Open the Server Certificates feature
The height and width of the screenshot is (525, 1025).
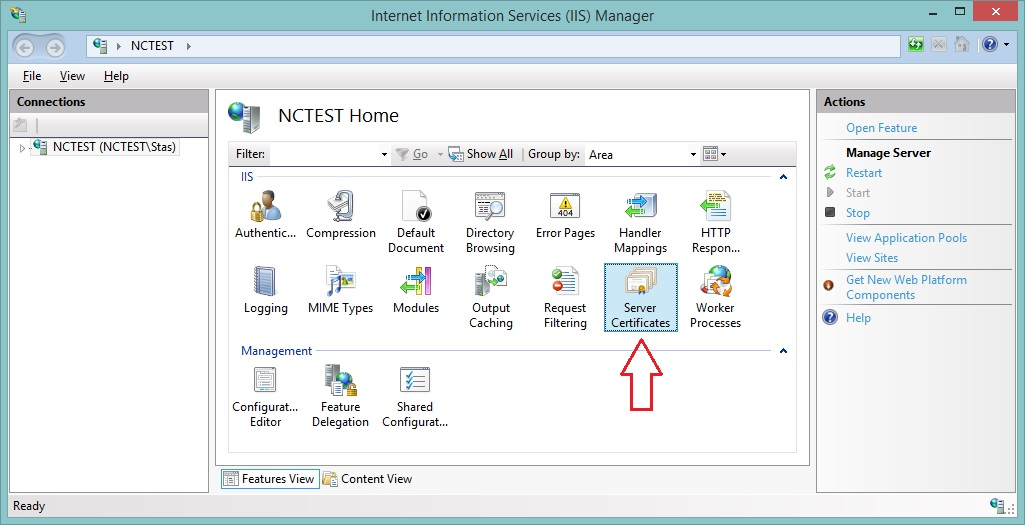pos(640,297)
